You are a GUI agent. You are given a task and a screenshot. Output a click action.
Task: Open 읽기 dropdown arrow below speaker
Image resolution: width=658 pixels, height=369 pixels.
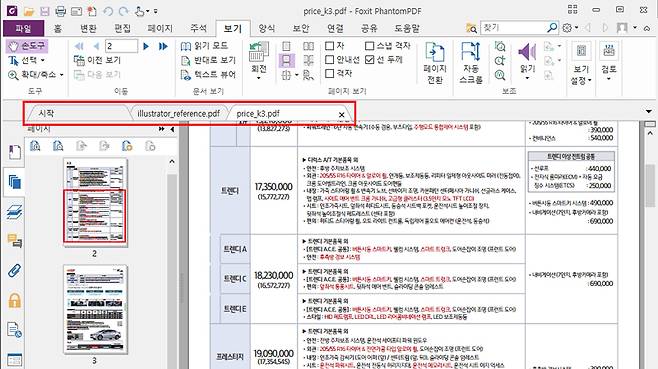[527, 78]
